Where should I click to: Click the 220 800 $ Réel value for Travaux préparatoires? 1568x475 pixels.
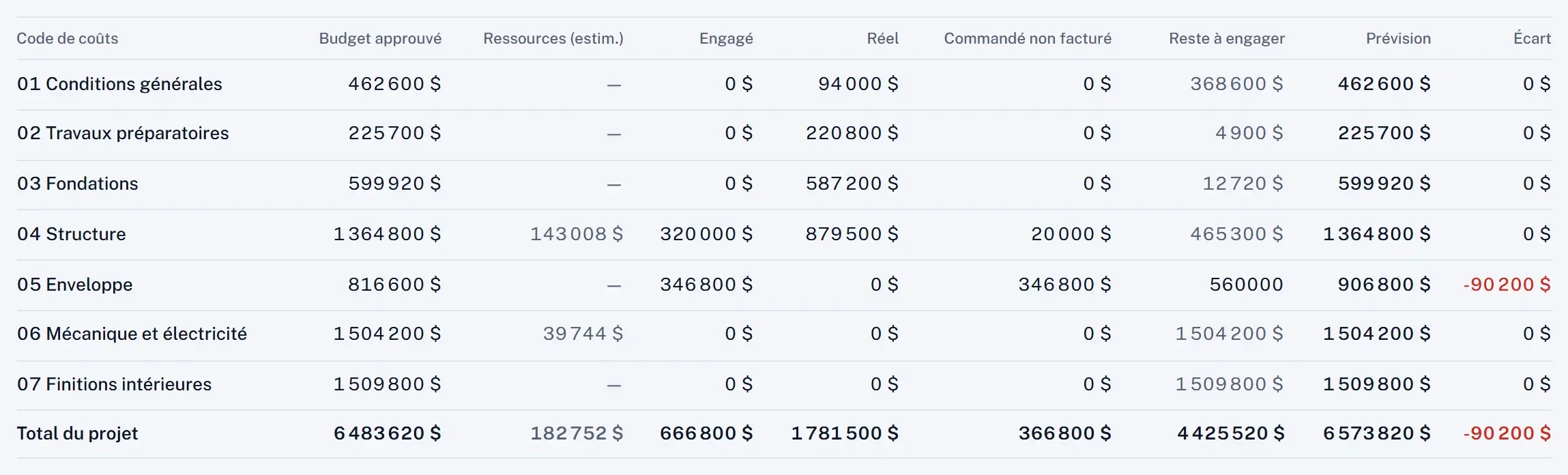click(852, 133)
